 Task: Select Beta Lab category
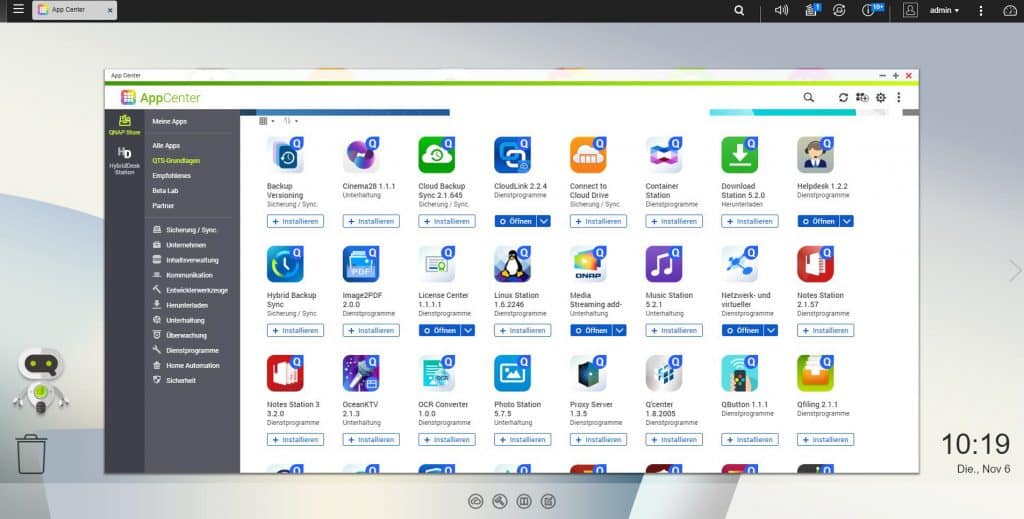click(x=165, y=191)
